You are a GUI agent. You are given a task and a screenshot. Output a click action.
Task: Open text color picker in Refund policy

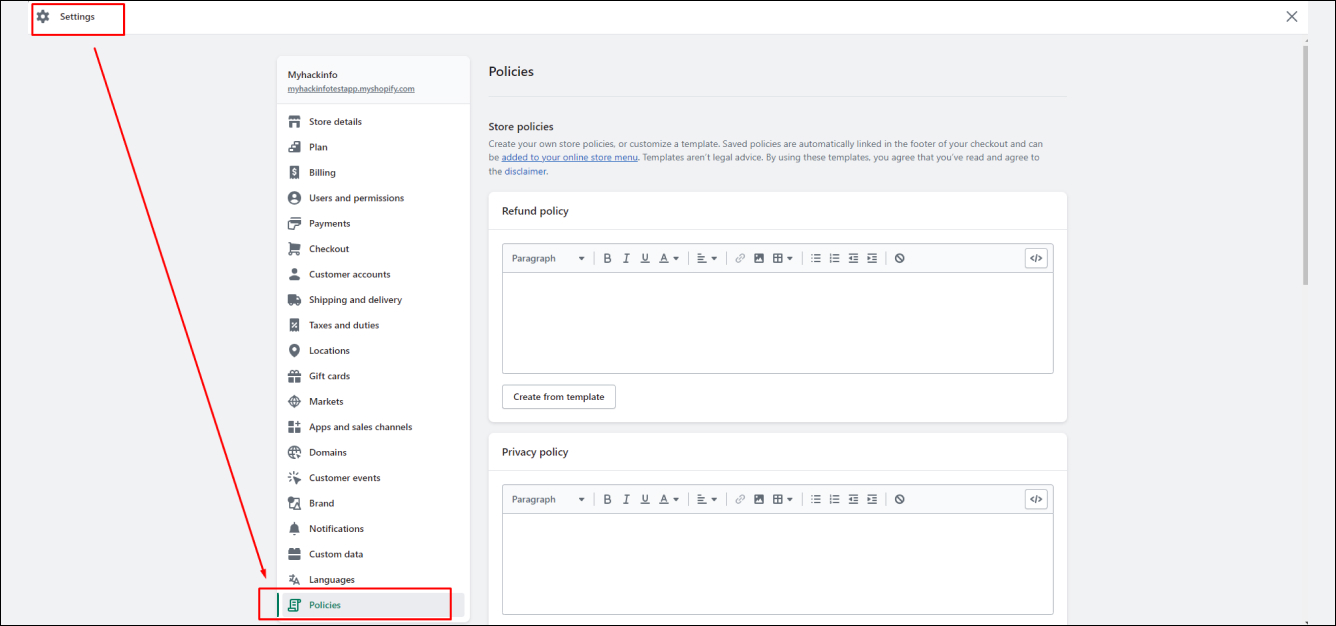tap(669, 258)
